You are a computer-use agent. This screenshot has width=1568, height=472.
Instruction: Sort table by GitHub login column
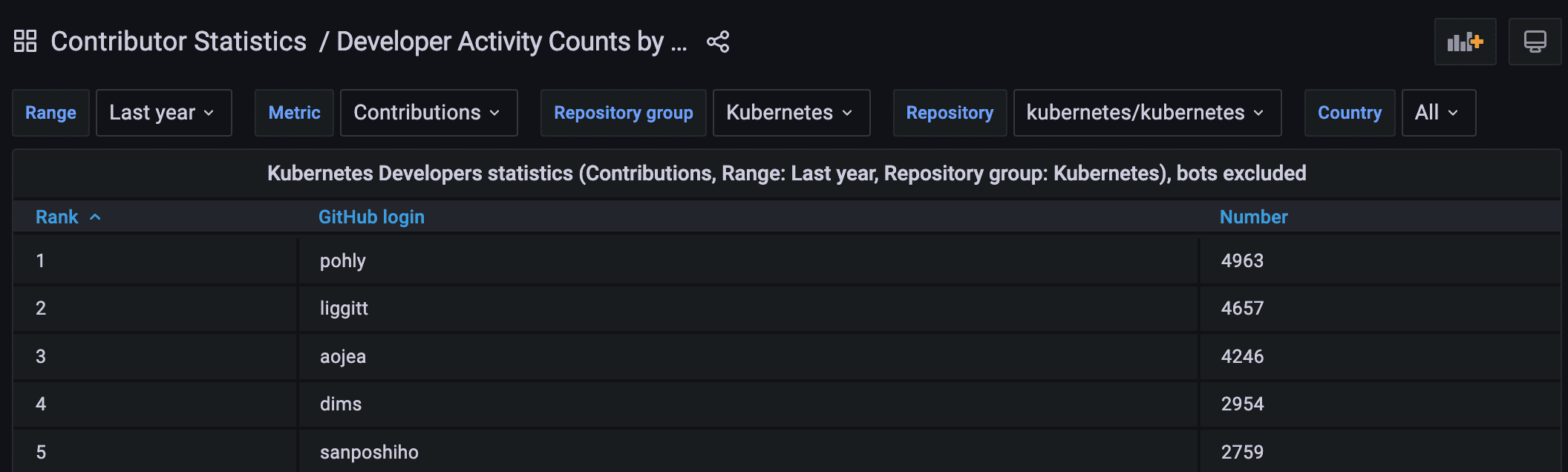[x=371, y=217]
